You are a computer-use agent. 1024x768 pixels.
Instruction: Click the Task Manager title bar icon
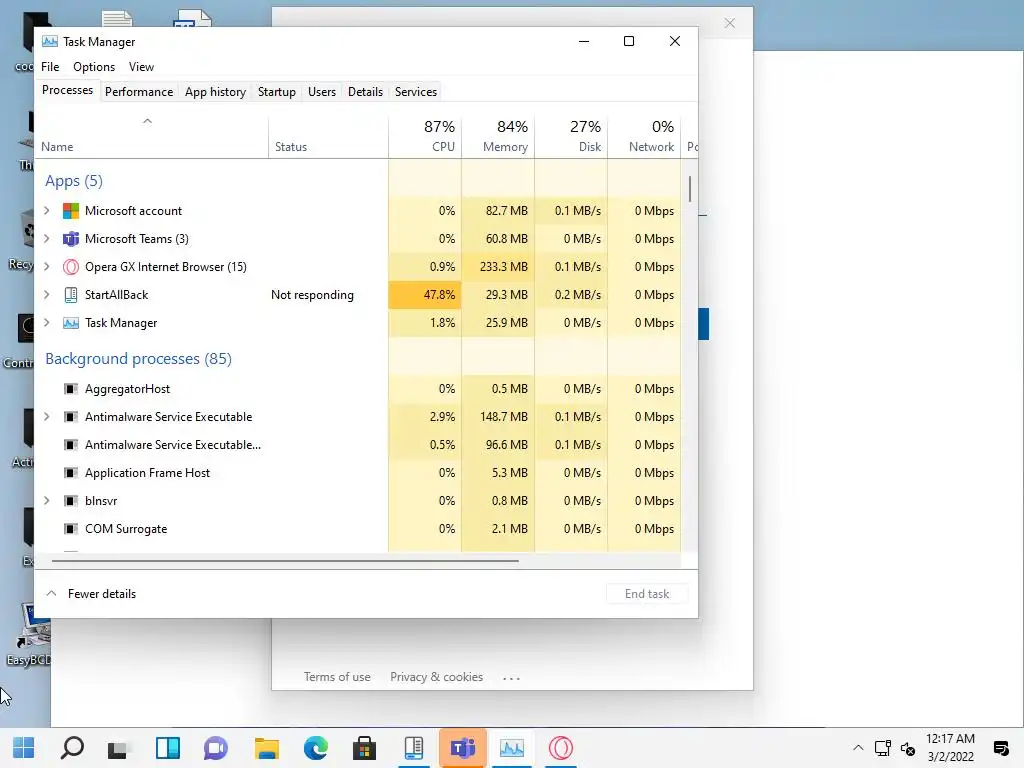point(50,42)
